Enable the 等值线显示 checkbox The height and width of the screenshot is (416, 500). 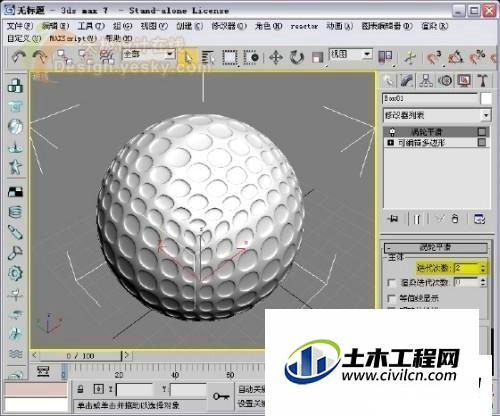(x=392, y=298)
